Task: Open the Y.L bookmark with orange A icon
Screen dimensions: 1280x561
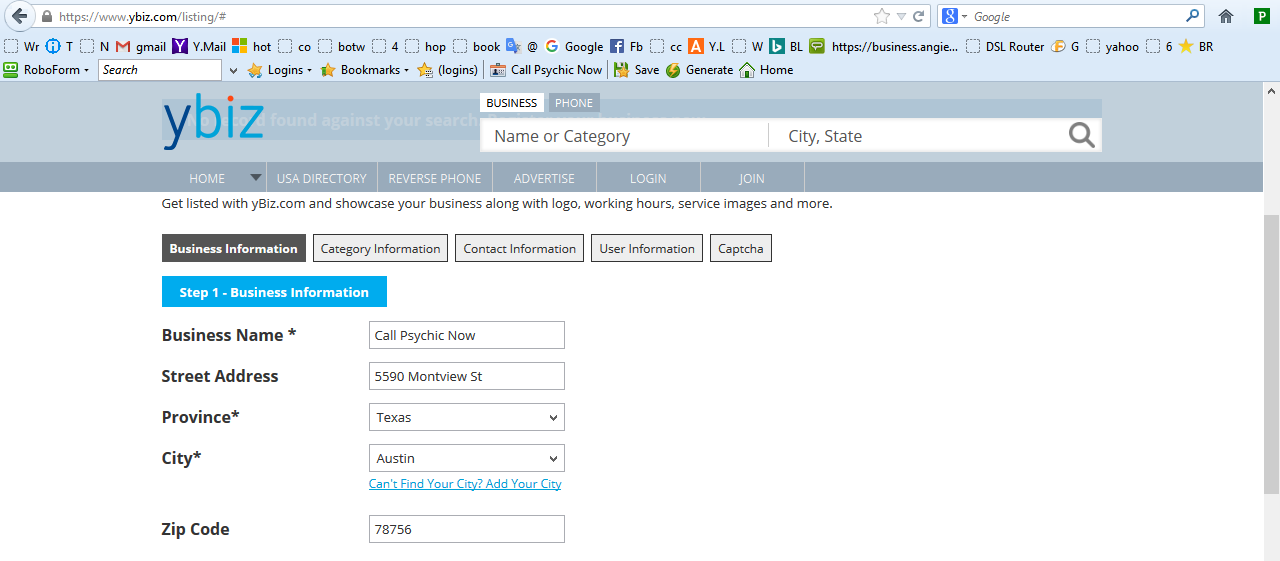Action: tap(706, 46)
